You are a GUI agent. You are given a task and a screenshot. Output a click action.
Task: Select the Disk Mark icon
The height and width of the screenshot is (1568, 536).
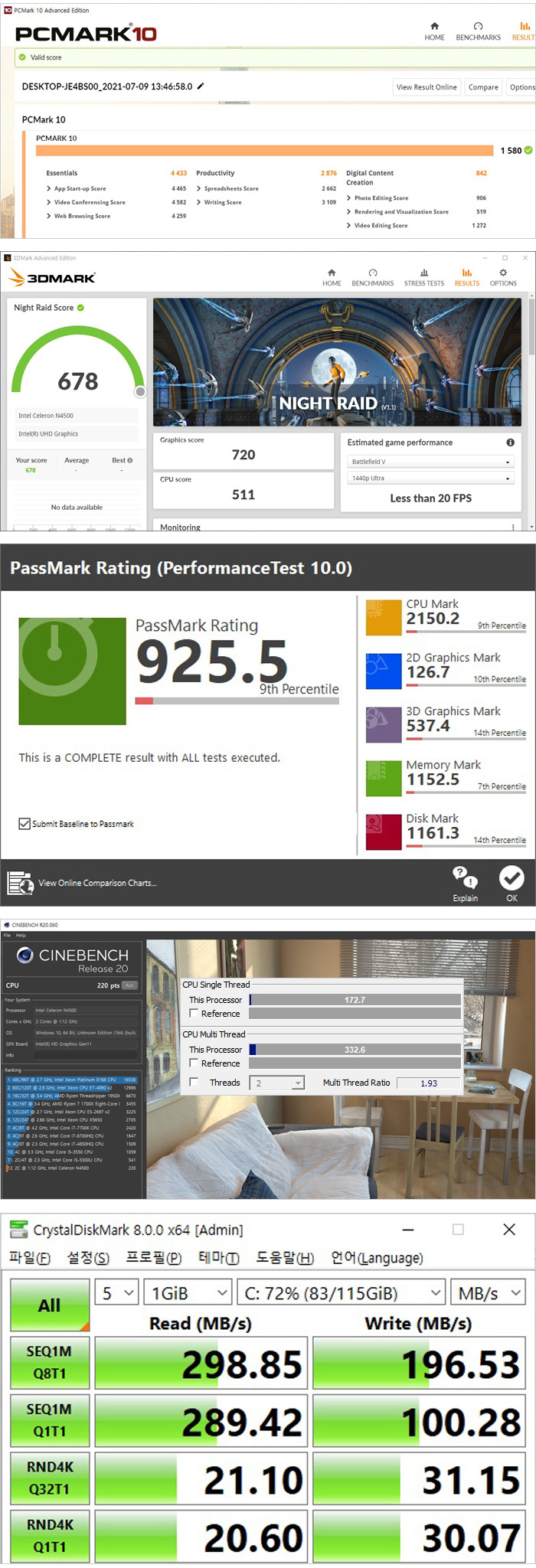[384, 831]
